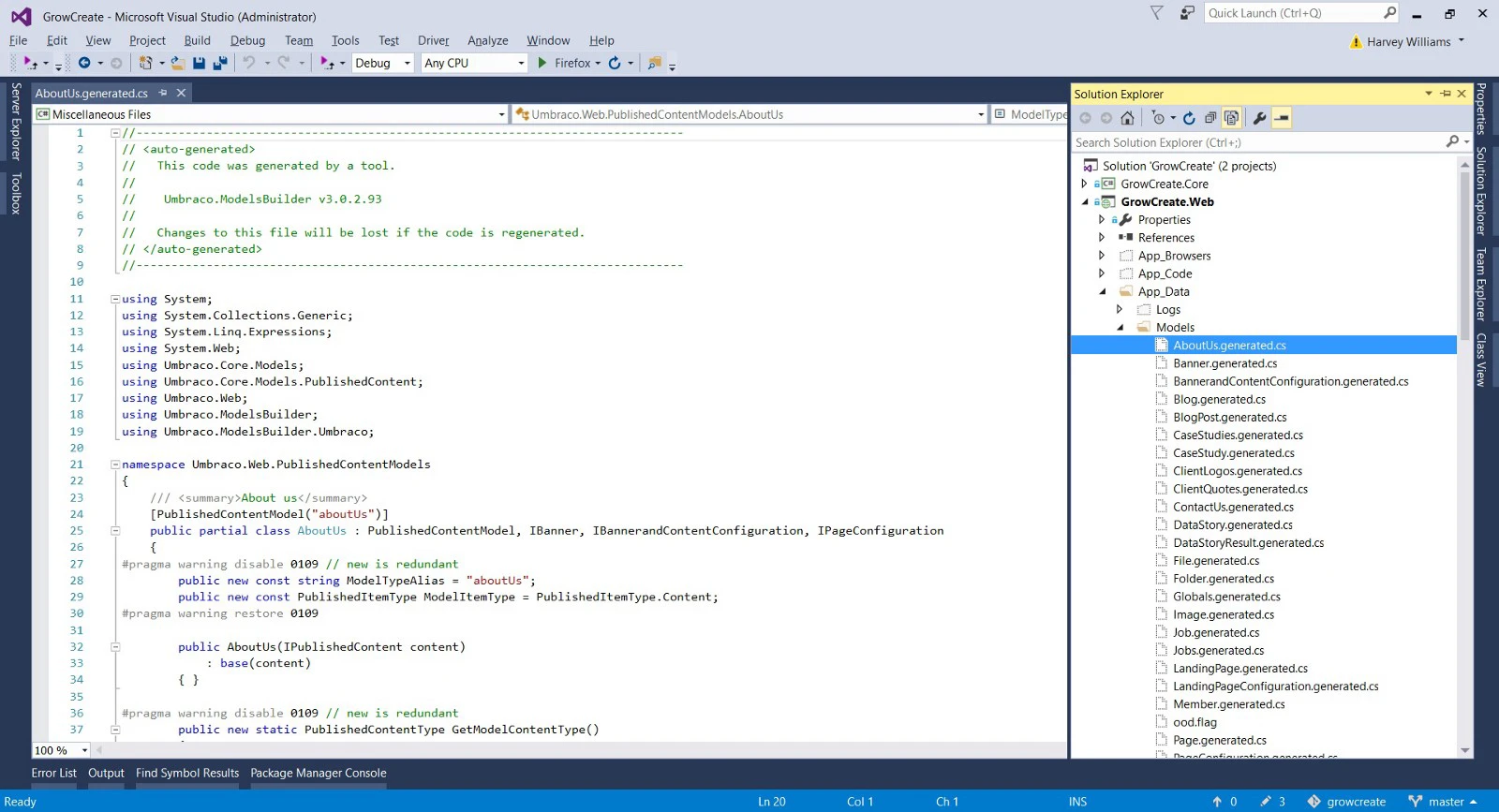The image size is (1499, 812).
Task: Click Collapse All in Solution Explorer
Action: click(x=1210, y=118)
